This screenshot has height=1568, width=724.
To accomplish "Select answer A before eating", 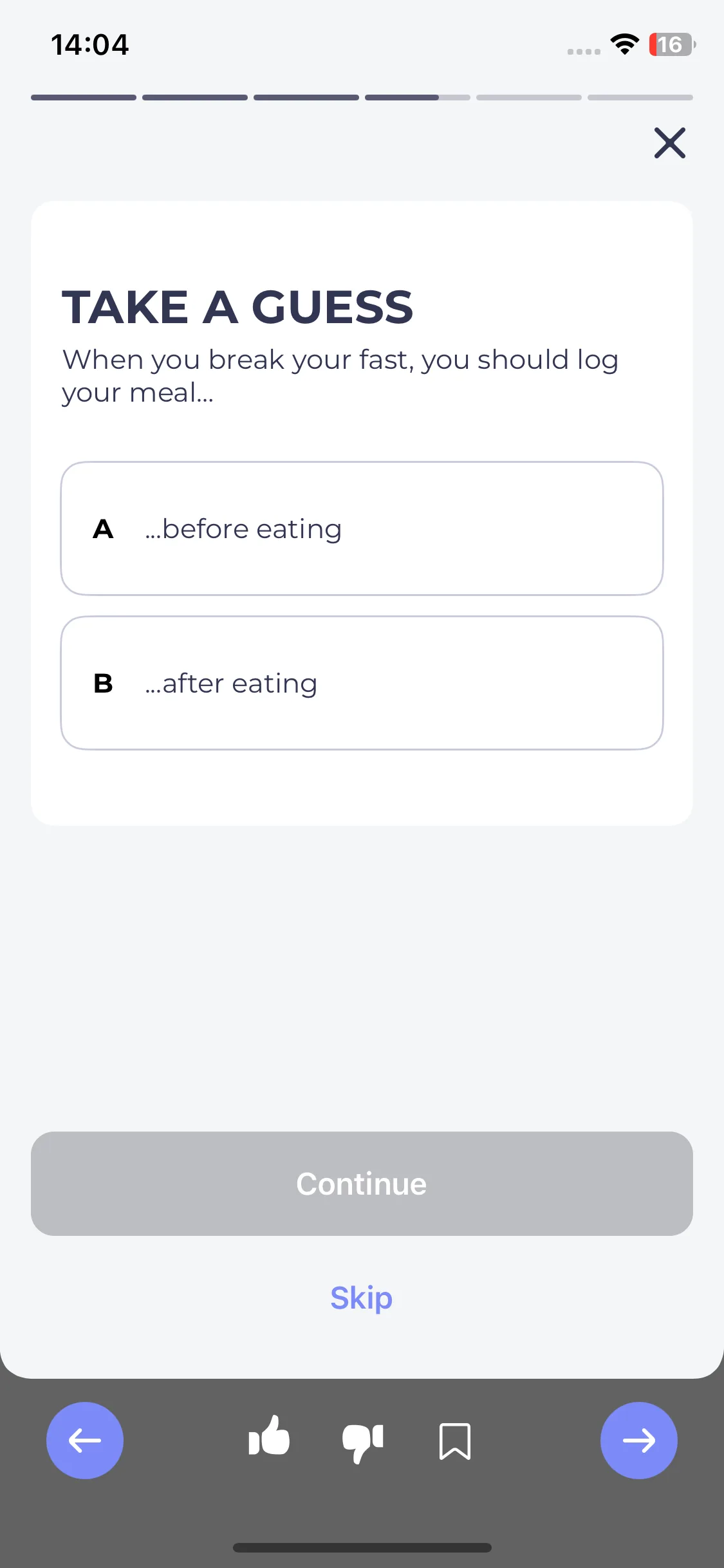I will 362,528.
